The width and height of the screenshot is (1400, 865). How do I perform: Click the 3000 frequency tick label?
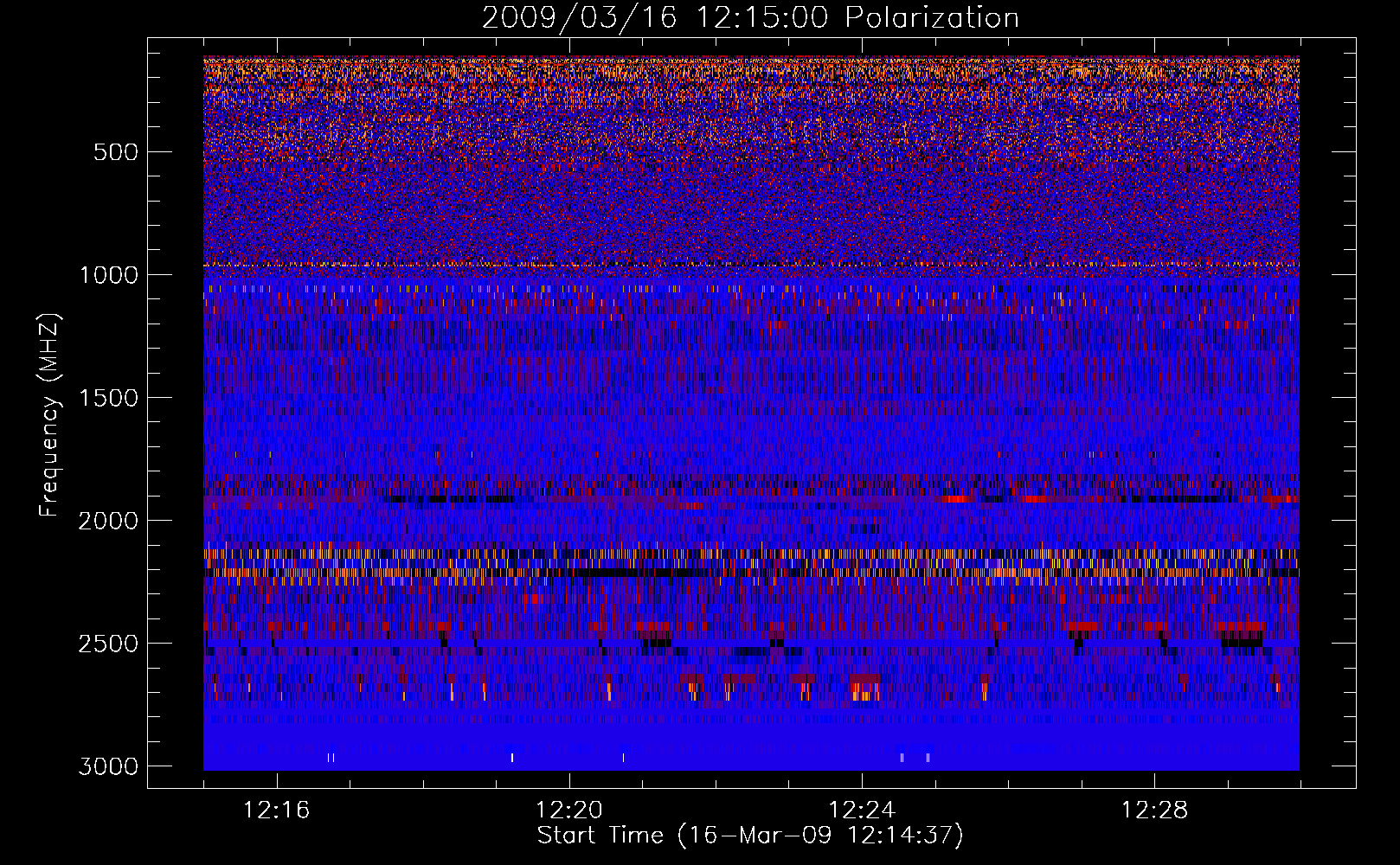click(x=108, y=766)
